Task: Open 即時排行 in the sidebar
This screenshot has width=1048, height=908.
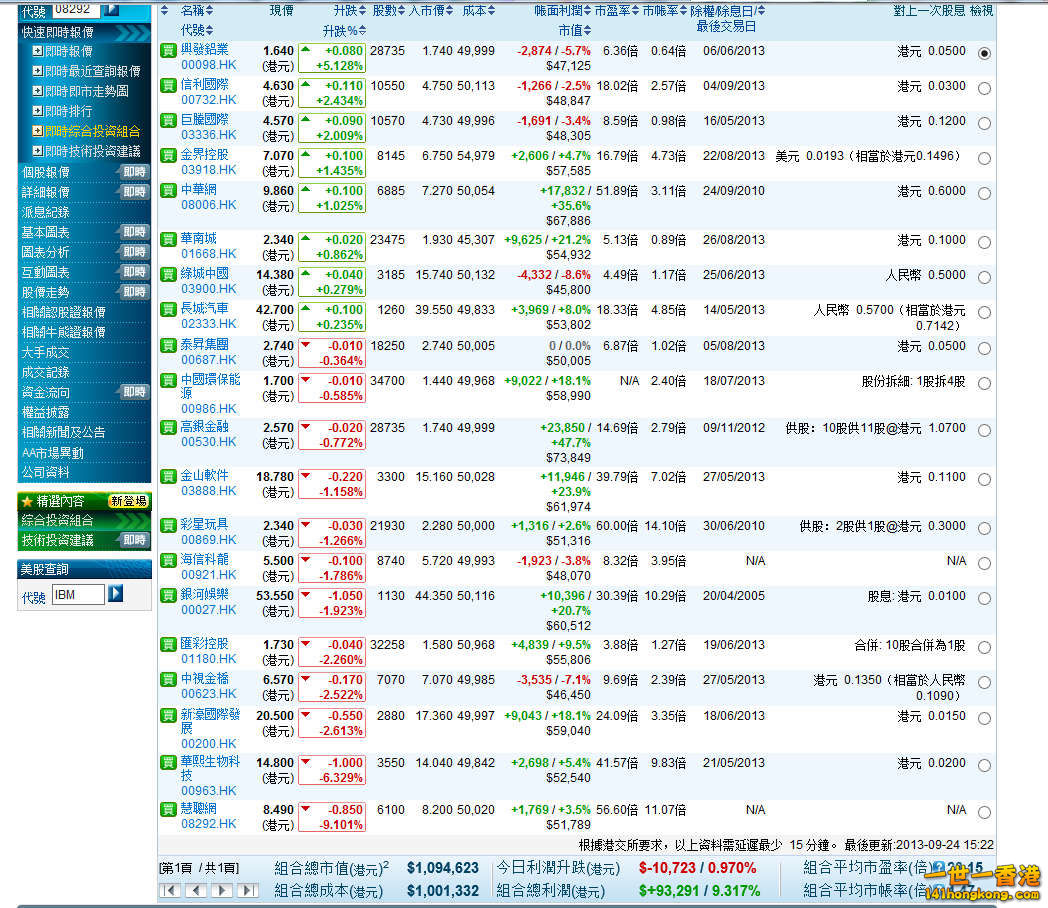Action: point(69,112)
